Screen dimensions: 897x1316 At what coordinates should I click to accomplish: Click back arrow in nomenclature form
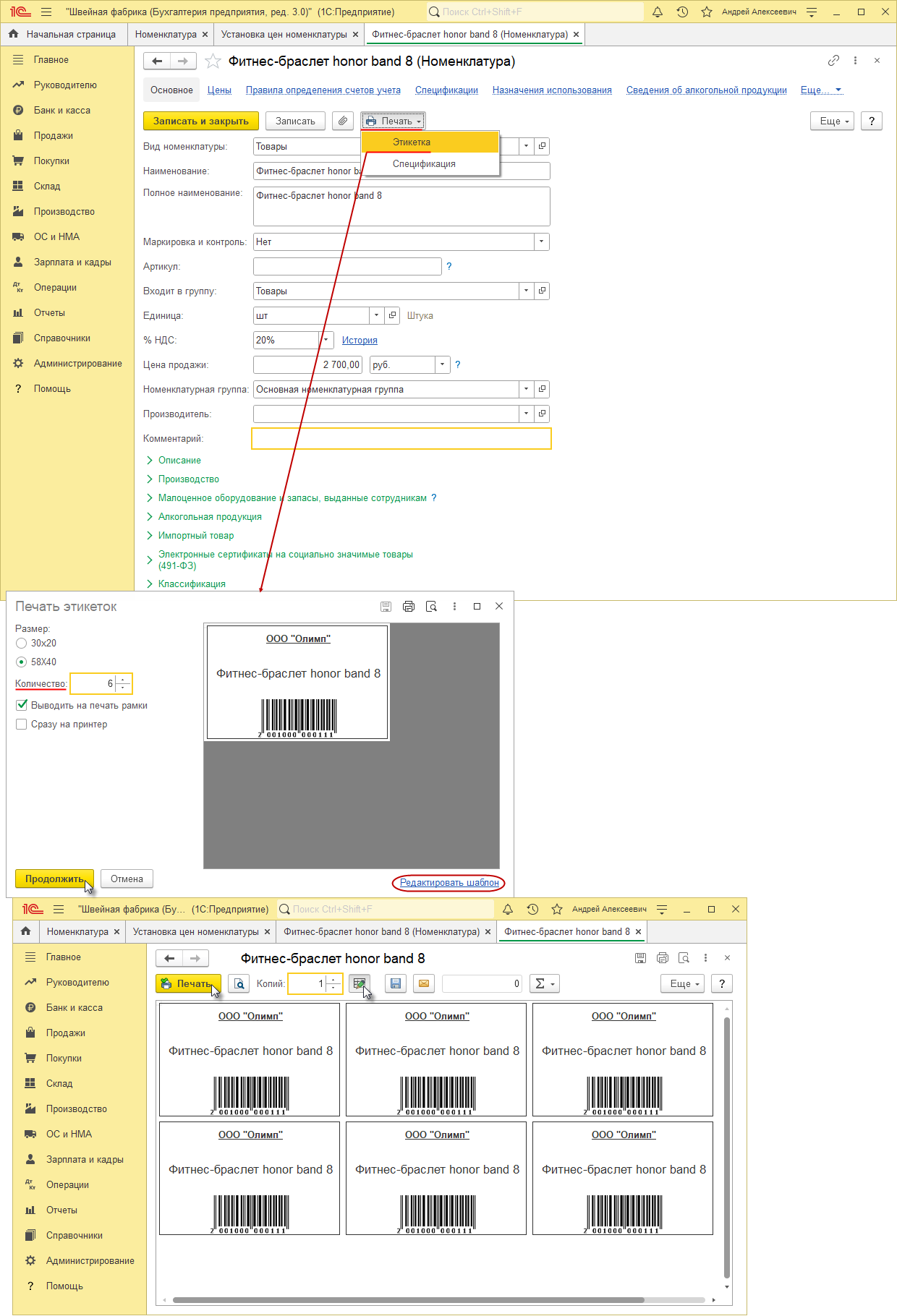coord(157,61)
